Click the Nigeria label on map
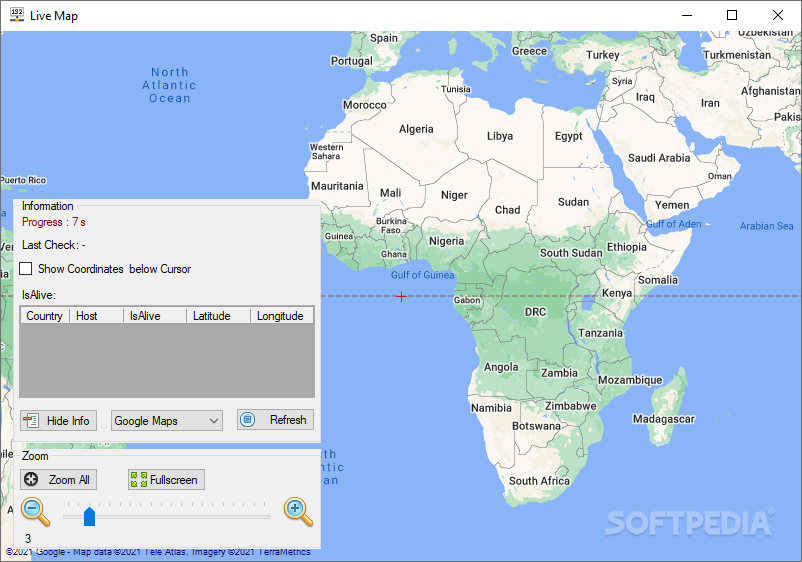 point(447,241)
